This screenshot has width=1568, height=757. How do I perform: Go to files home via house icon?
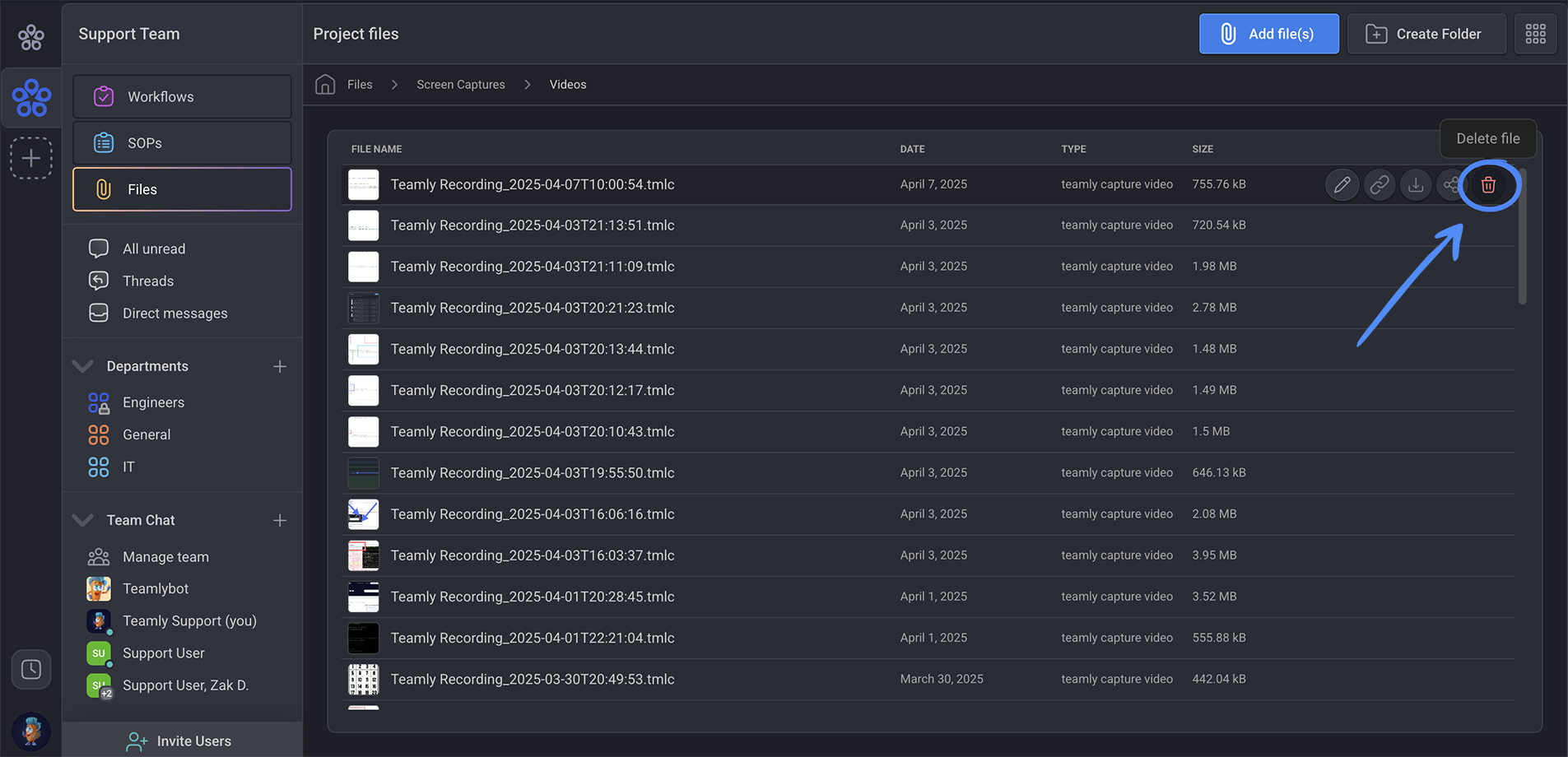click(x=325, y=85)
